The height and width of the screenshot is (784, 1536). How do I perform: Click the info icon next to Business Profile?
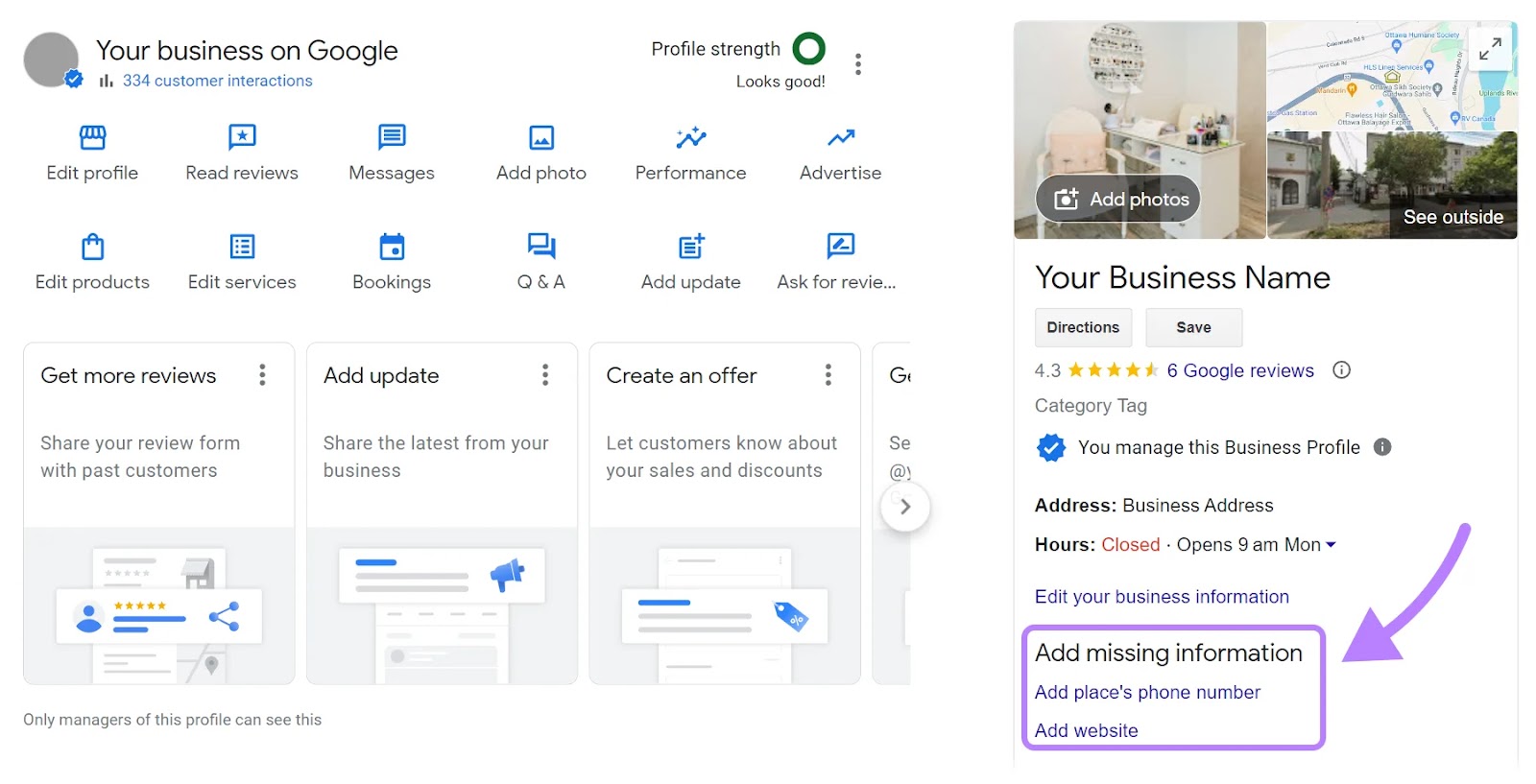pyautogui.click(x=1382, y=447)
